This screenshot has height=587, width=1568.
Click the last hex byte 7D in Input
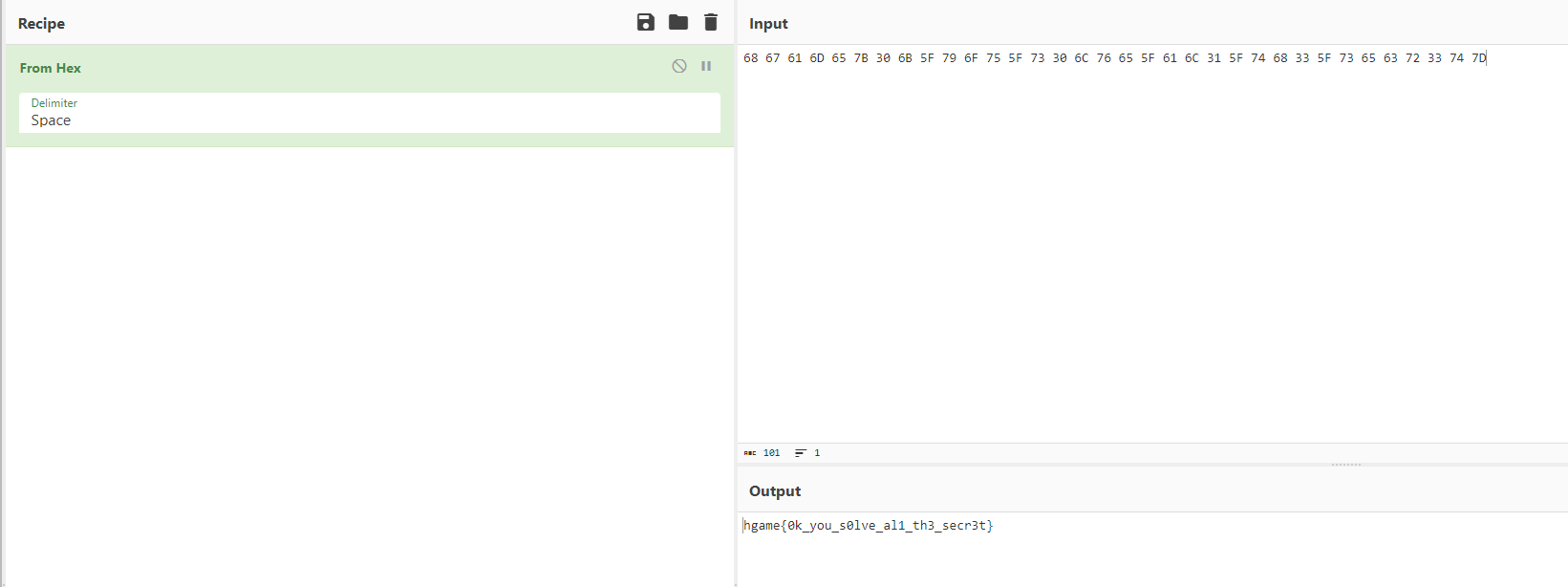1478,58
